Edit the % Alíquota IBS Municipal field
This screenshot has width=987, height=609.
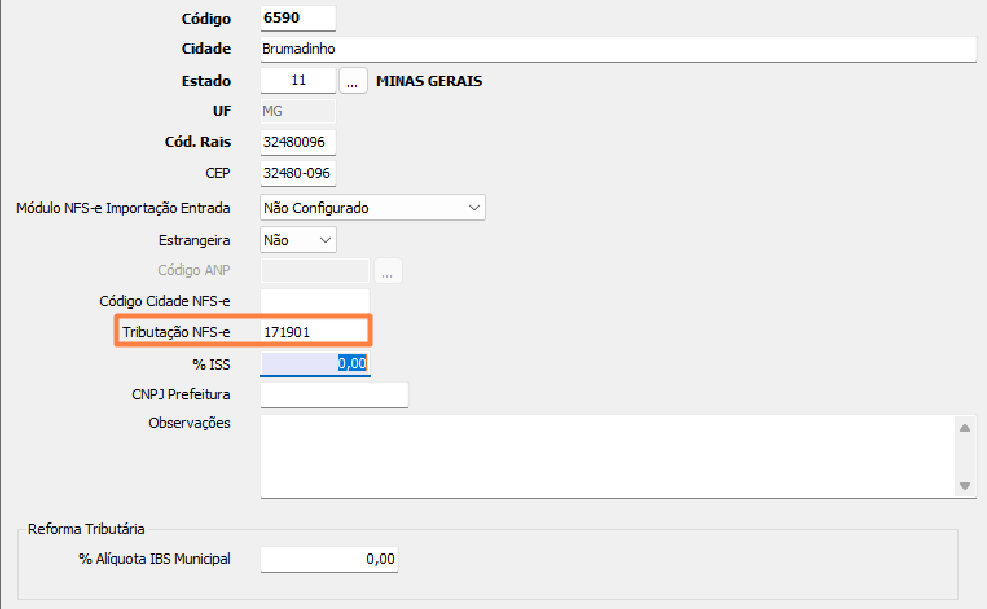point(329,559)
